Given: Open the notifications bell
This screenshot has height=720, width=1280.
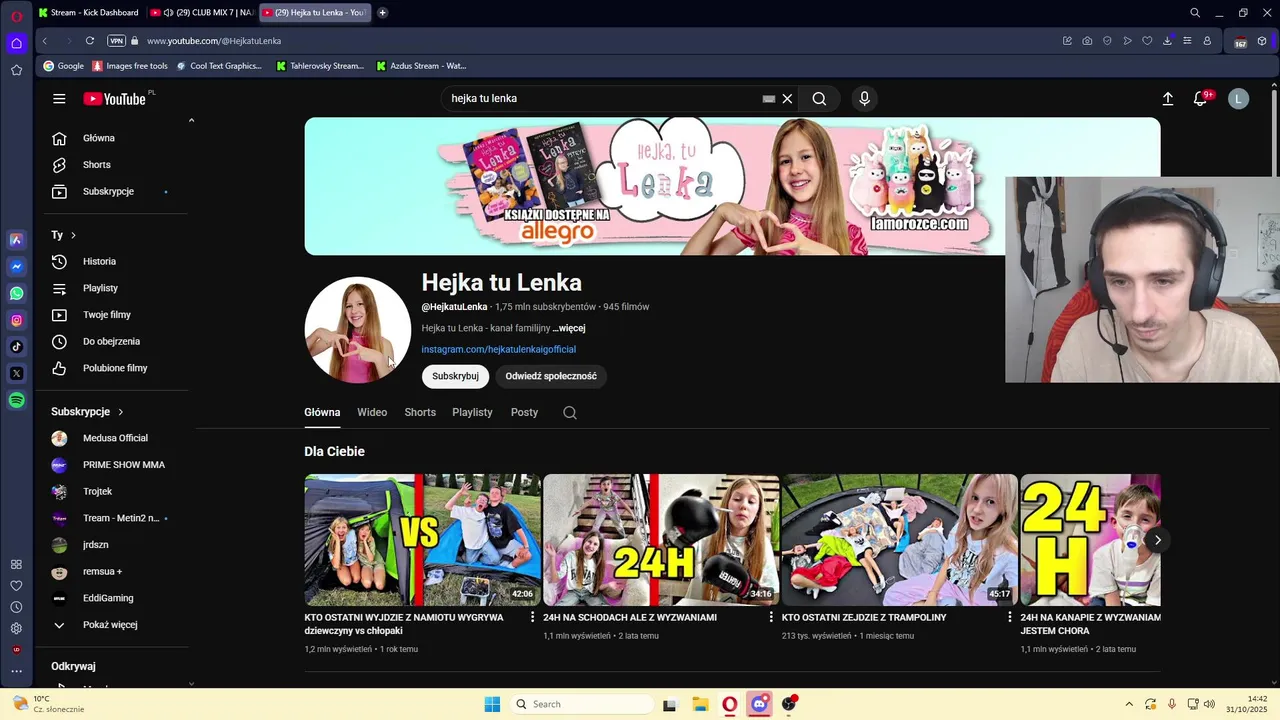Looking at the screenshot, I should pyautogui.click(x=1201, y=98).
